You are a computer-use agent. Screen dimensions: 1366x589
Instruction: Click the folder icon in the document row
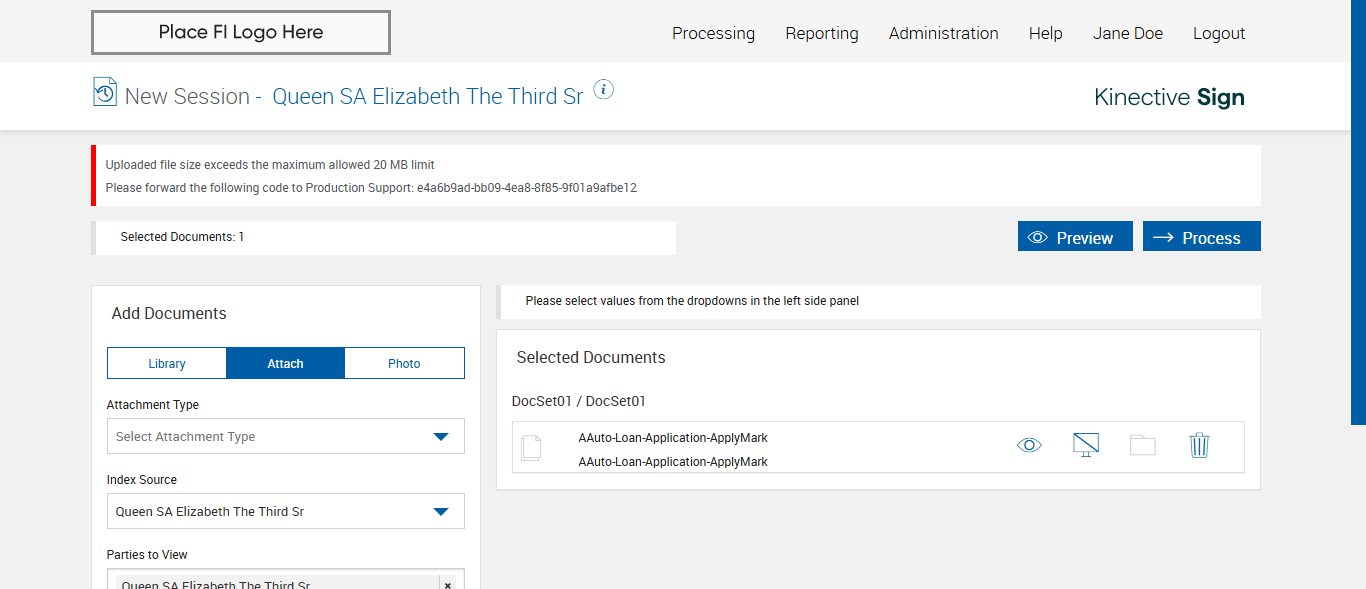(1142, 445)
